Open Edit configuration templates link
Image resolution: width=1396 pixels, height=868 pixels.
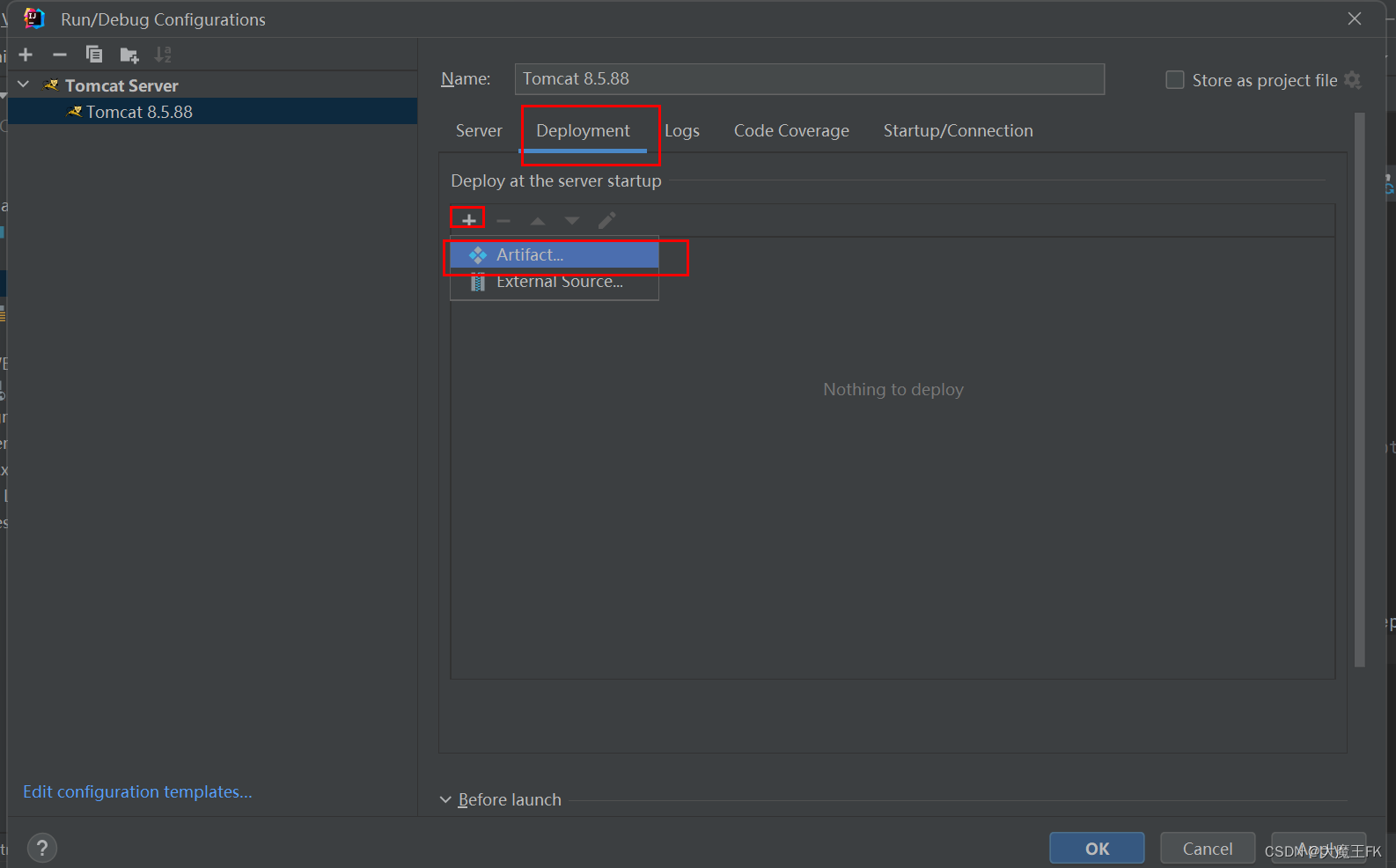coord(137,791)
